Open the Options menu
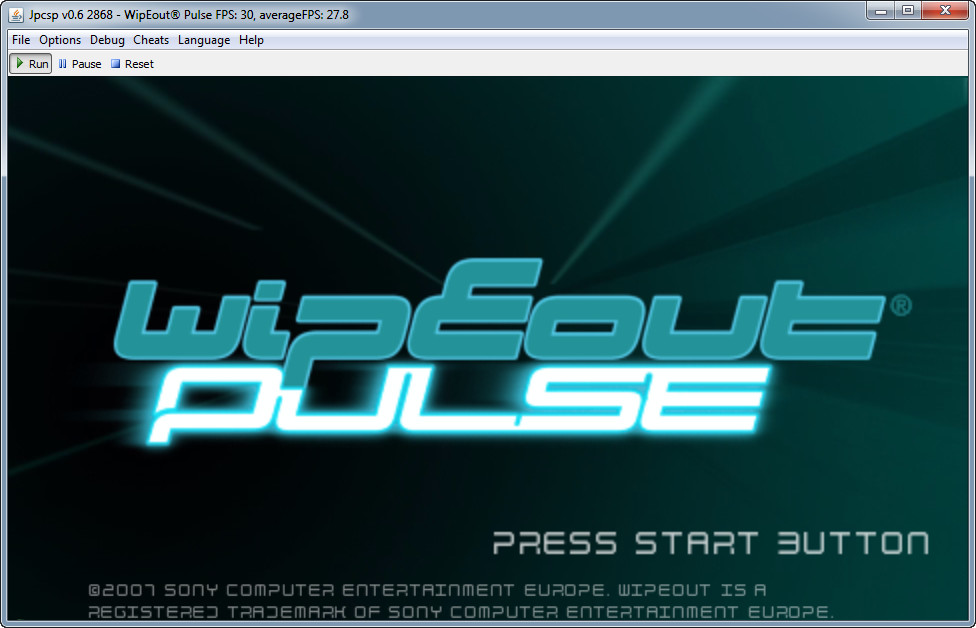This screenshot has height=628, width=976. (x=60, y=40)
